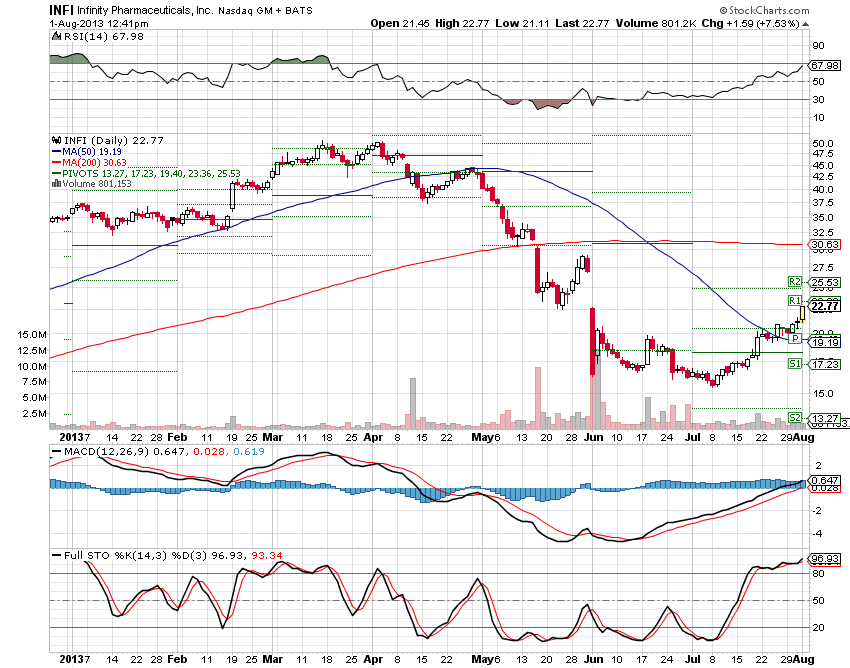
Task: Click the 'Last 22.77' quote value
Action: click(x=582, y=23)
